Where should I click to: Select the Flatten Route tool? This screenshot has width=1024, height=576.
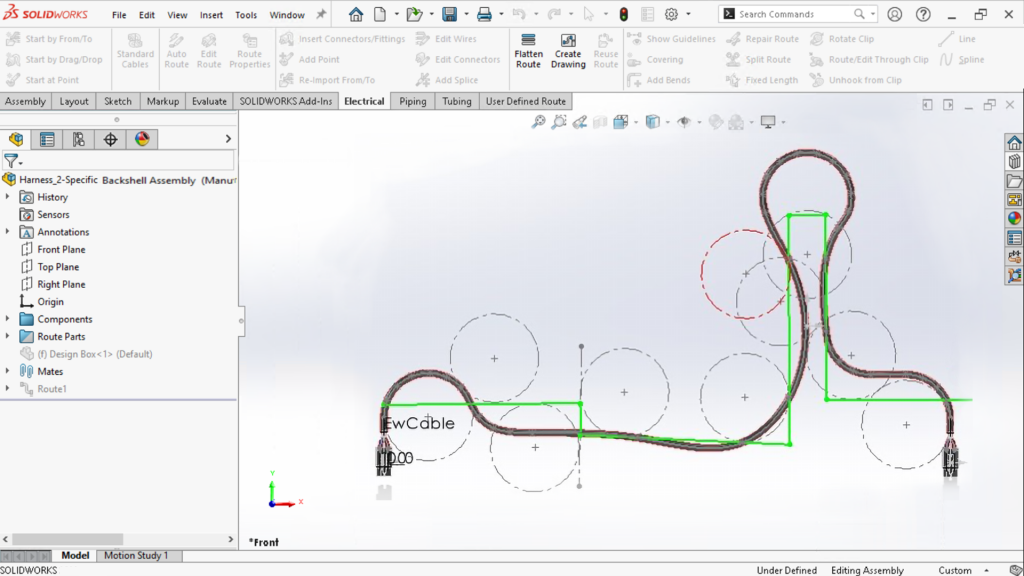point(528,50)
